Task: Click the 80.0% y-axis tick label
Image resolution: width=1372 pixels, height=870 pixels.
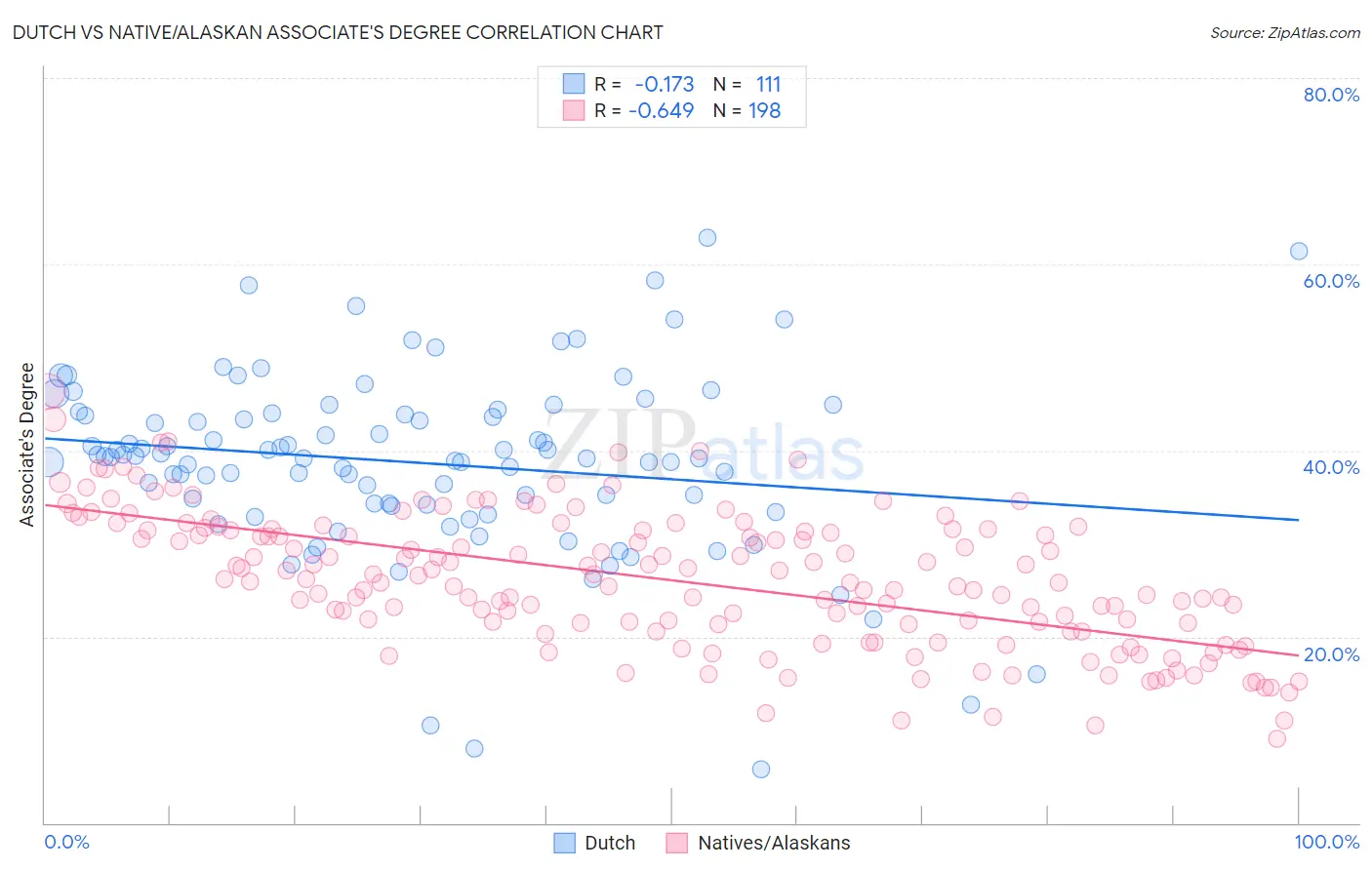Action: [1331, 95]
